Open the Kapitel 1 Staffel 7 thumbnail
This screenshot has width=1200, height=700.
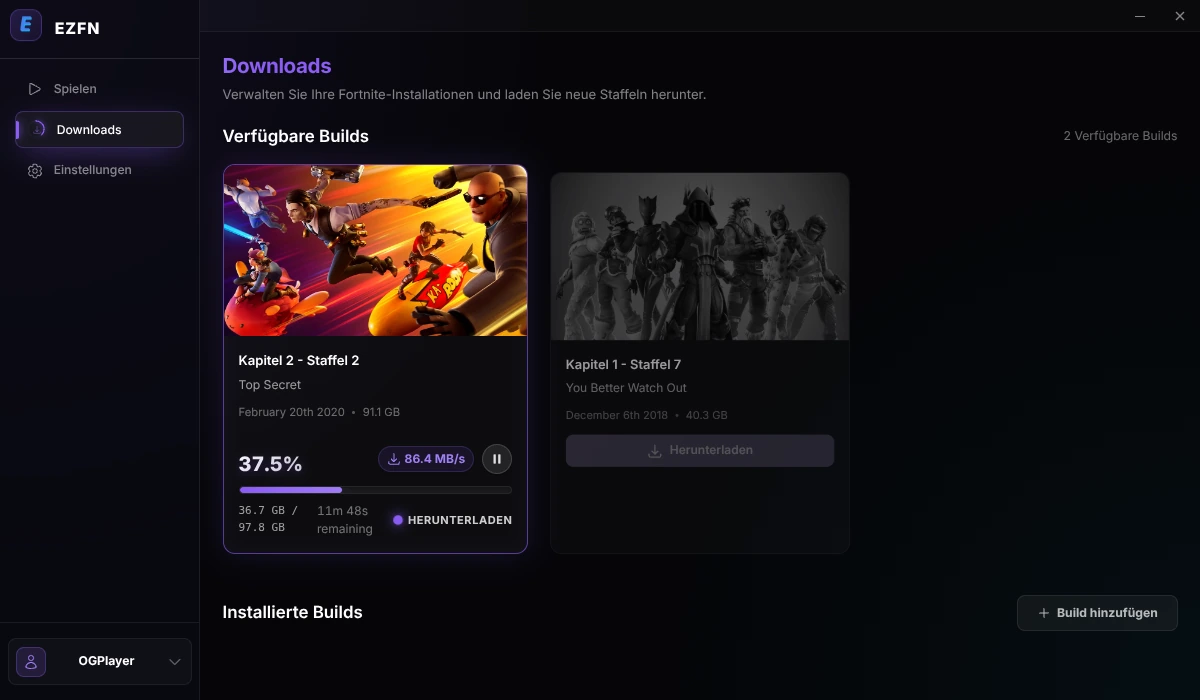(700, 256)
